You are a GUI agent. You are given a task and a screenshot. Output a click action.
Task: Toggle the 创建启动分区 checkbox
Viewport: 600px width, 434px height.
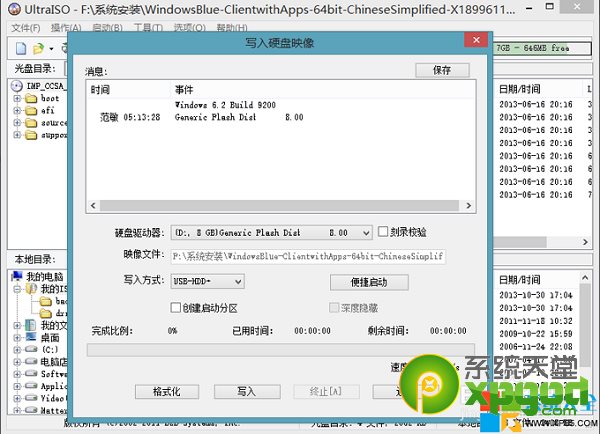178,307
